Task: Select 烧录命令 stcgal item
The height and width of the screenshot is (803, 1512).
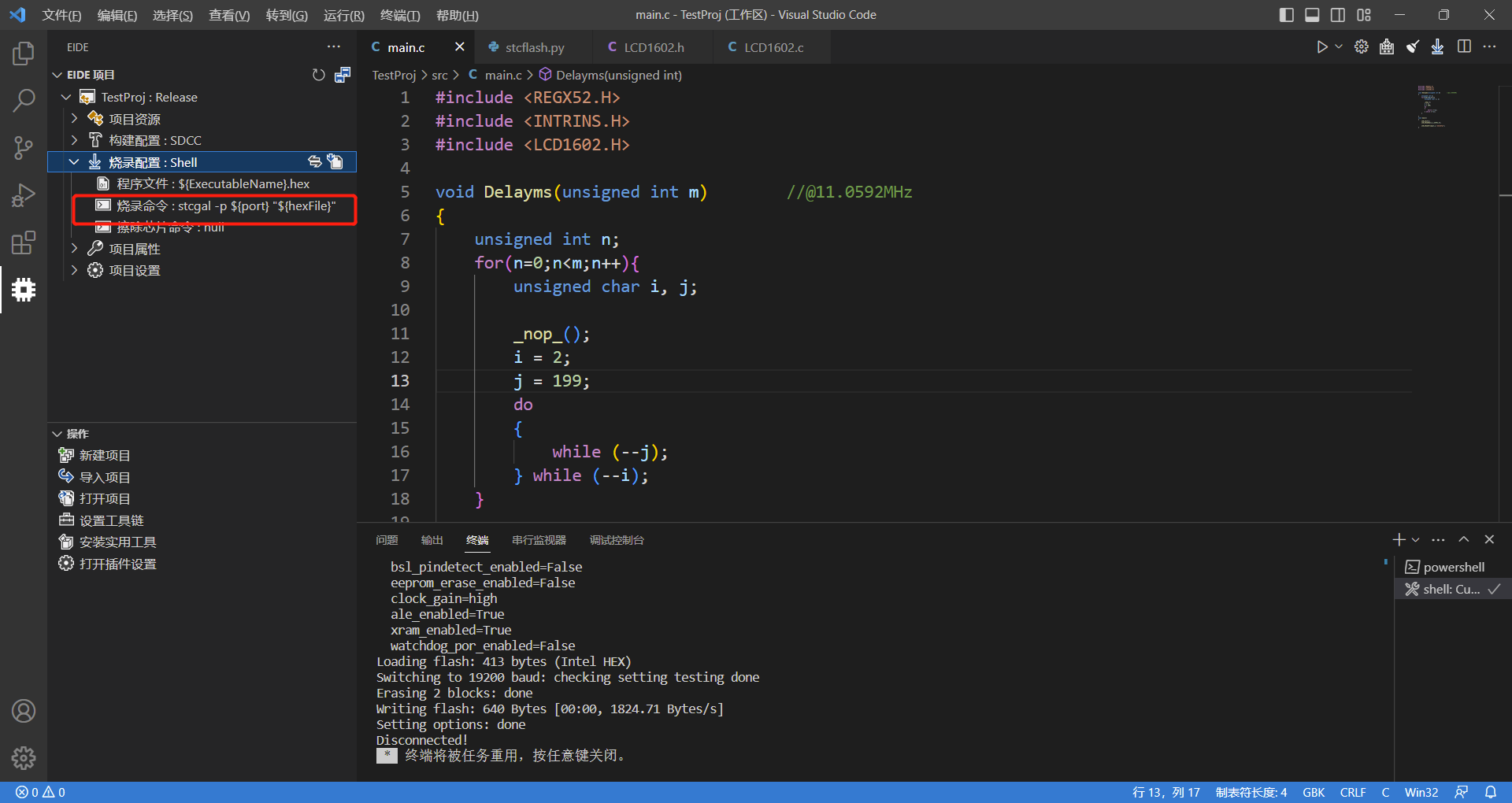Action: pyautogui.click(x=202, y=205)
